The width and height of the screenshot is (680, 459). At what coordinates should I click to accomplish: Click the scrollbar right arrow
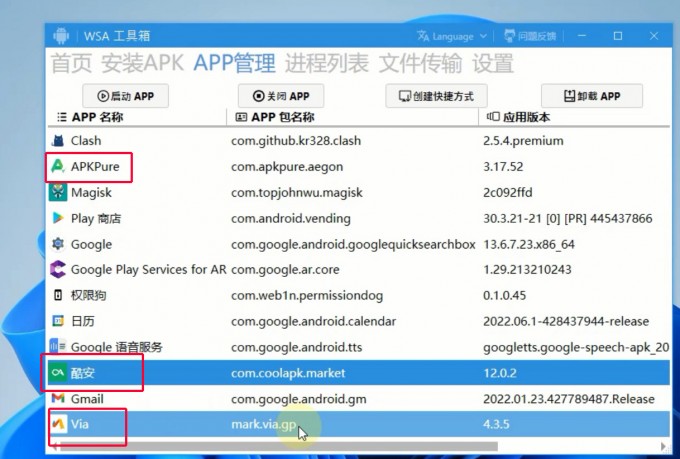click(664, 446)
